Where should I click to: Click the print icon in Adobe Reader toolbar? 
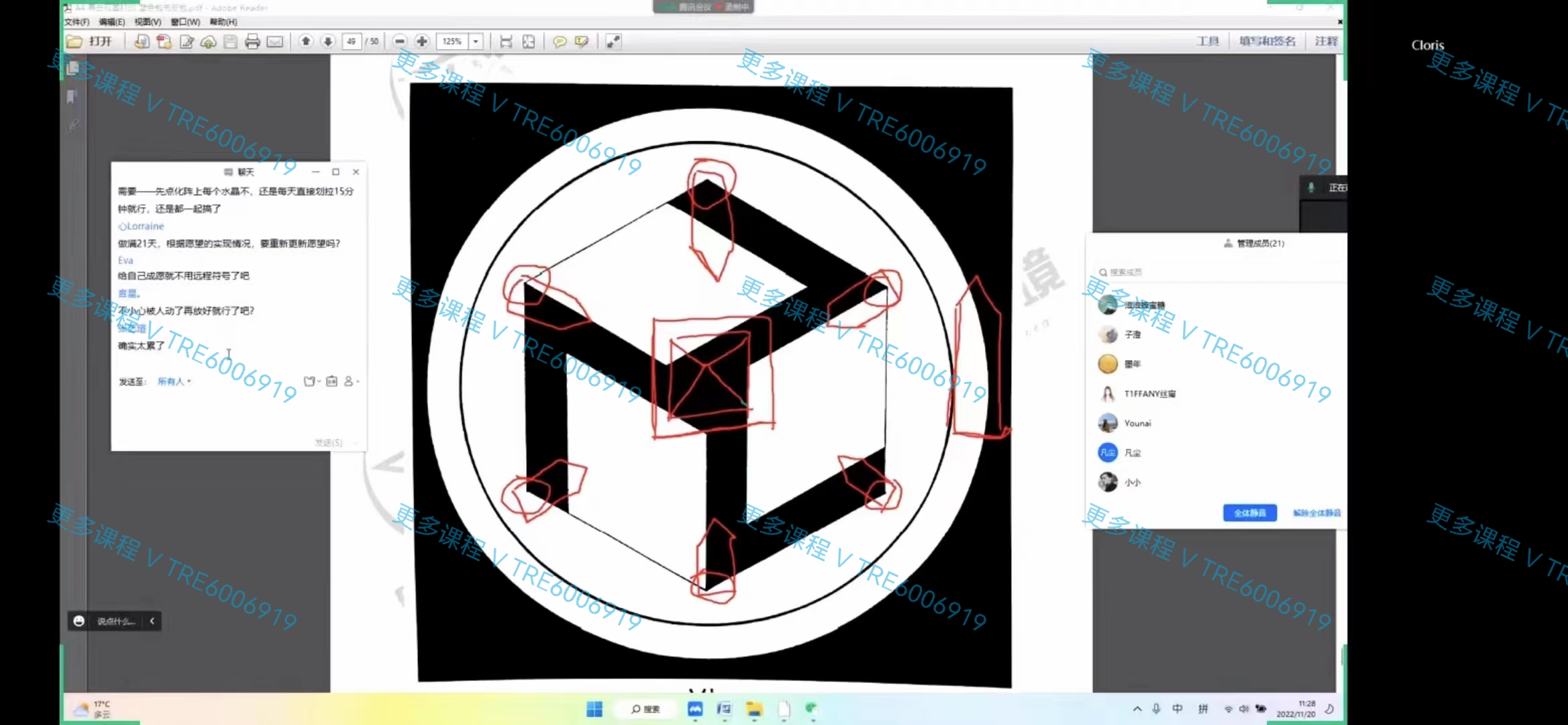(252, 42)
